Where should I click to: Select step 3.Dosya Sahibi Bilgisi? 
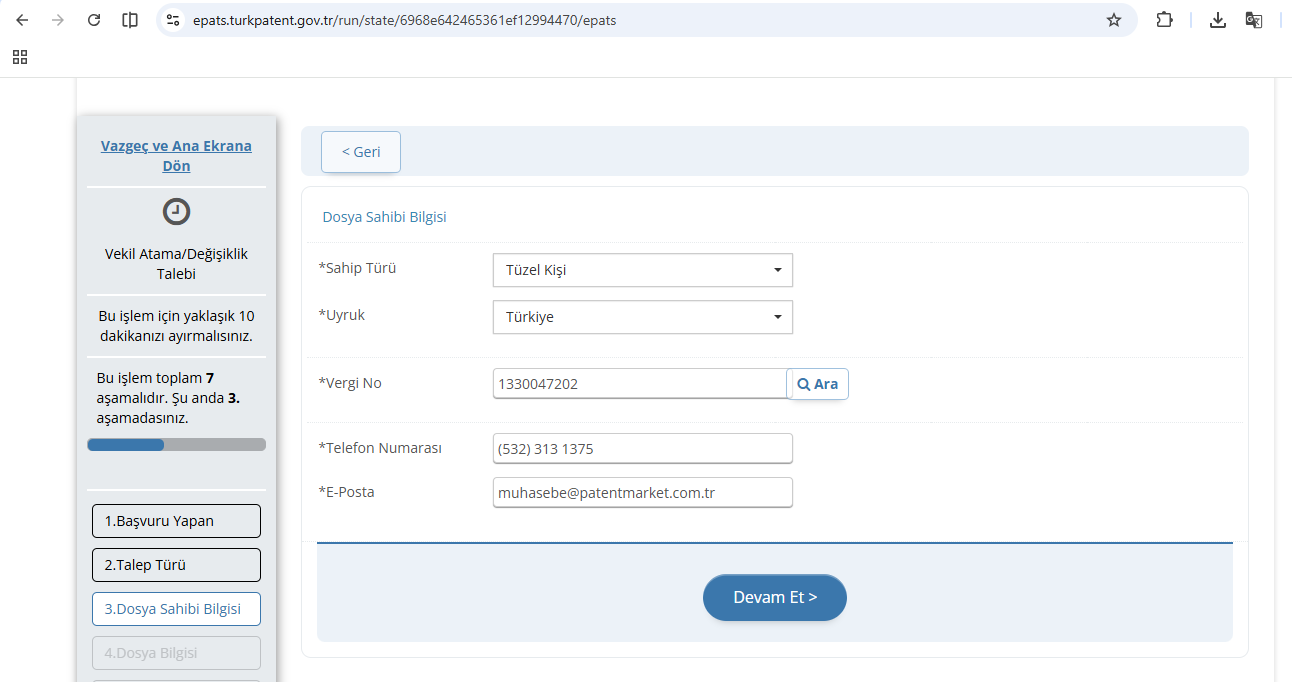176,609
